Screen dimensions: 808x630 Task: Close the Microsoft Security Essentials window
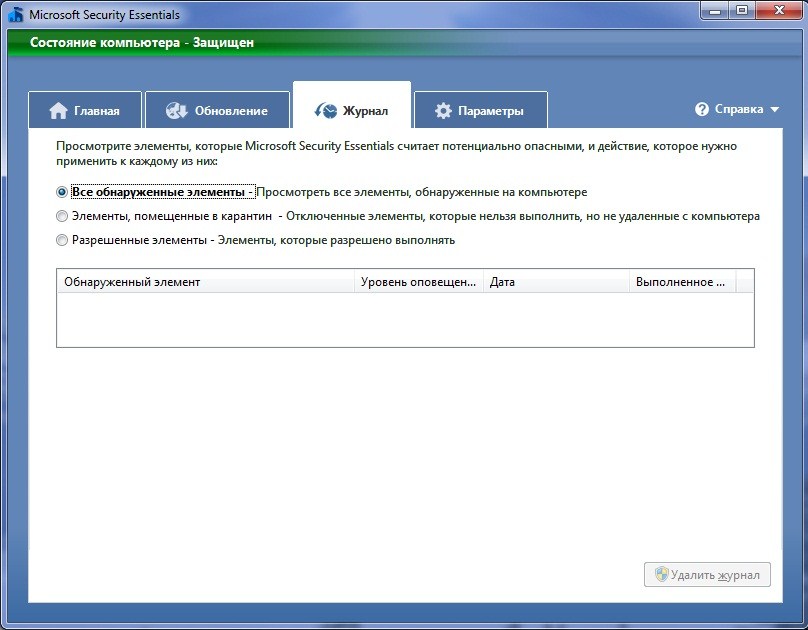(778, 11)
